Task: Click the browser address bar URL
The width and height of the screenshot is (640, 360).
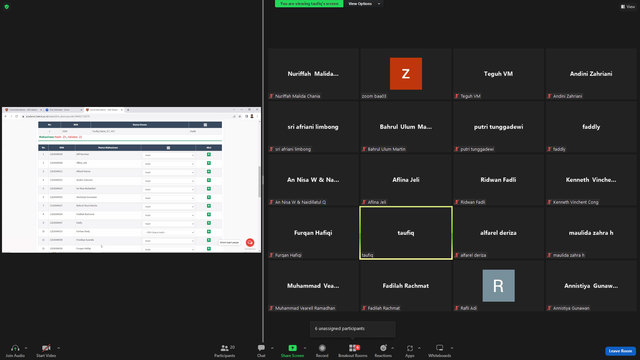Action: click(x=57, y=116)
